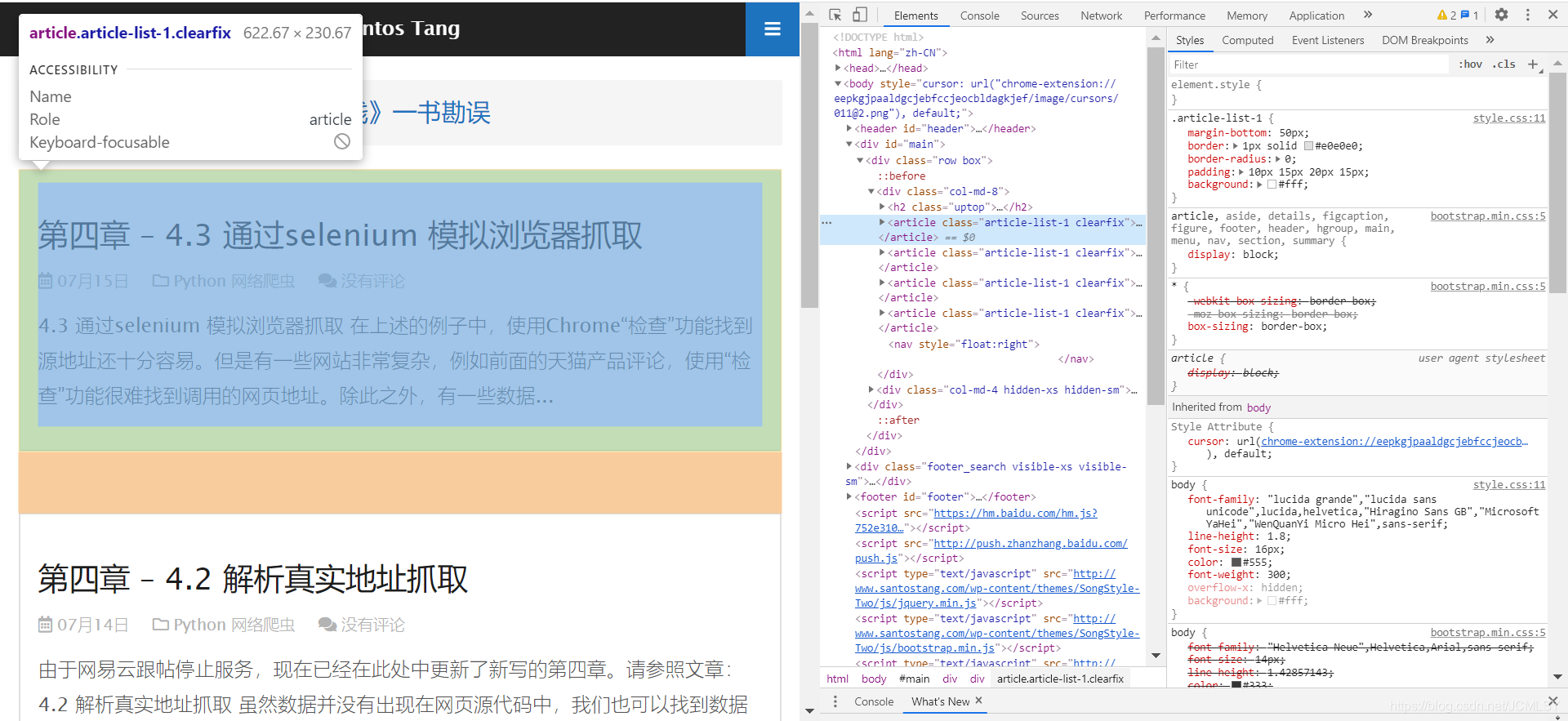Open style.css:11 link for .article-list-1

pyautogui.click(x=1509, y=118)
